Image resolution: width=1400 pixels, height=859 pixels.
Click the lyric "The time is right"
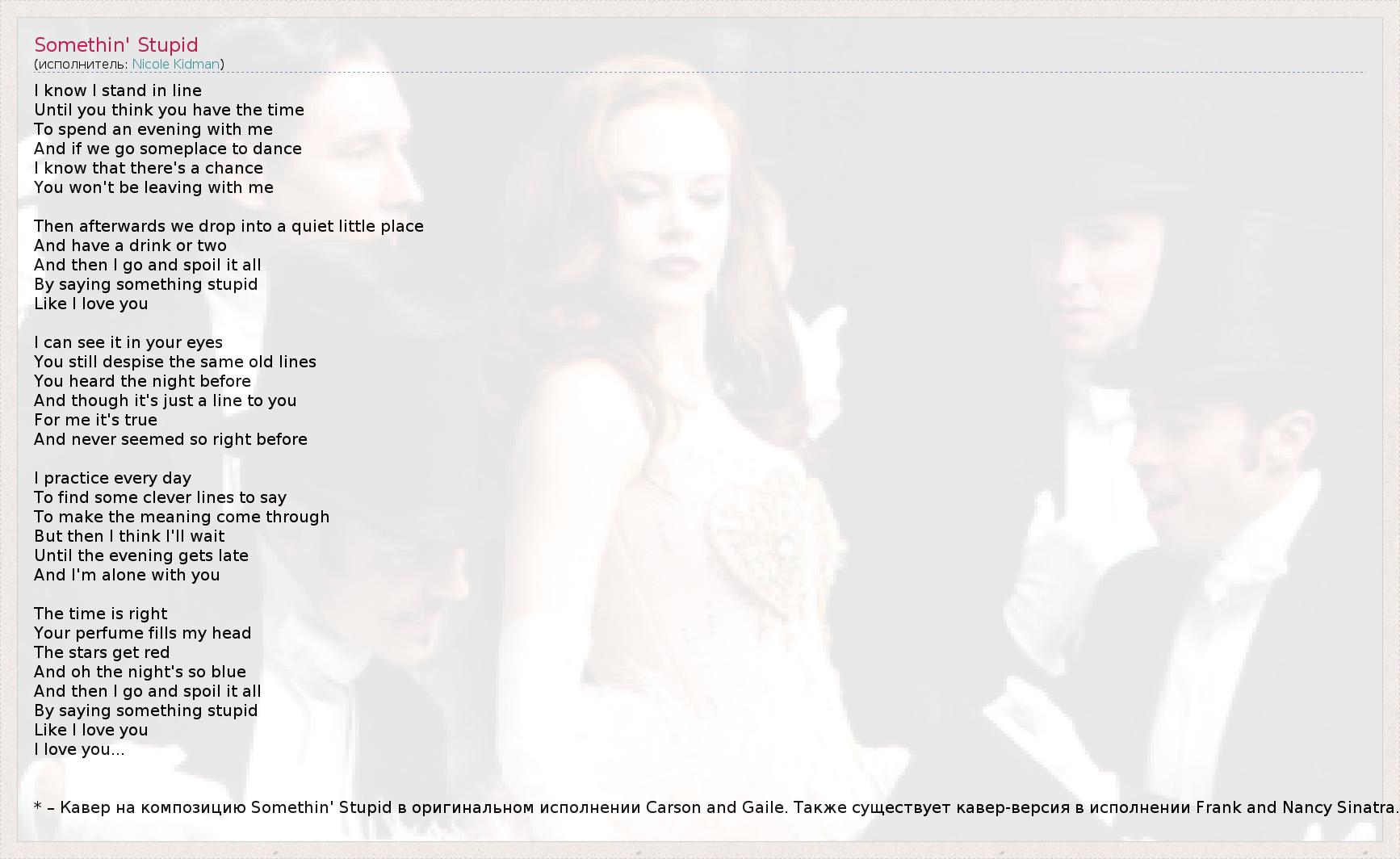tap(101, 614)
